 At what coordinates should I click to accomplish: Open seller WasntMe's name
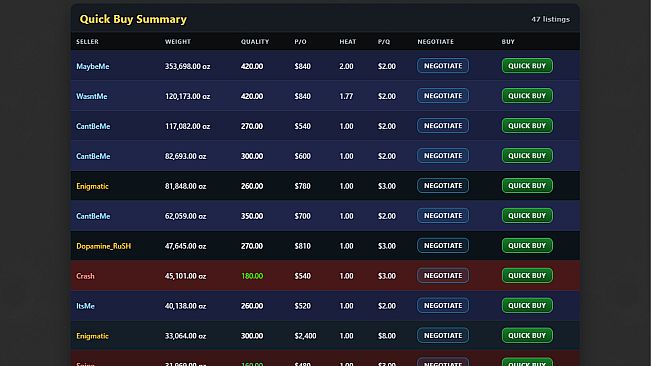tap(92, 96)
